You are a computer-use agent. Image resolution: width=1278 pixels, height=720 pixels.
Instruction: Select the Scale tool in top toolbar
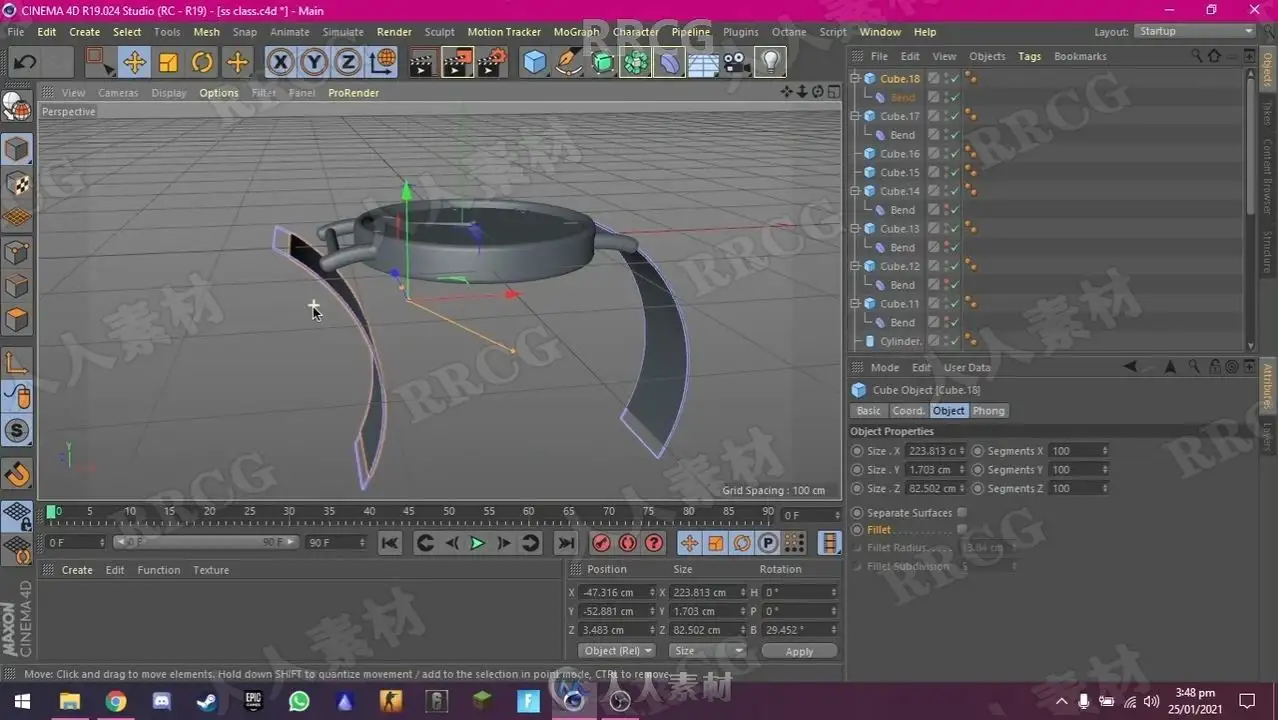coord(168,63)
